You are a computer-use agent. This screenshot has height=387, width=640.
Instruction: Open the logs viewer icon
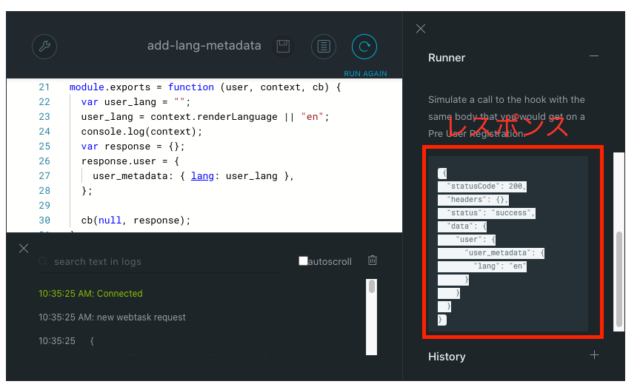coord(324,47)
